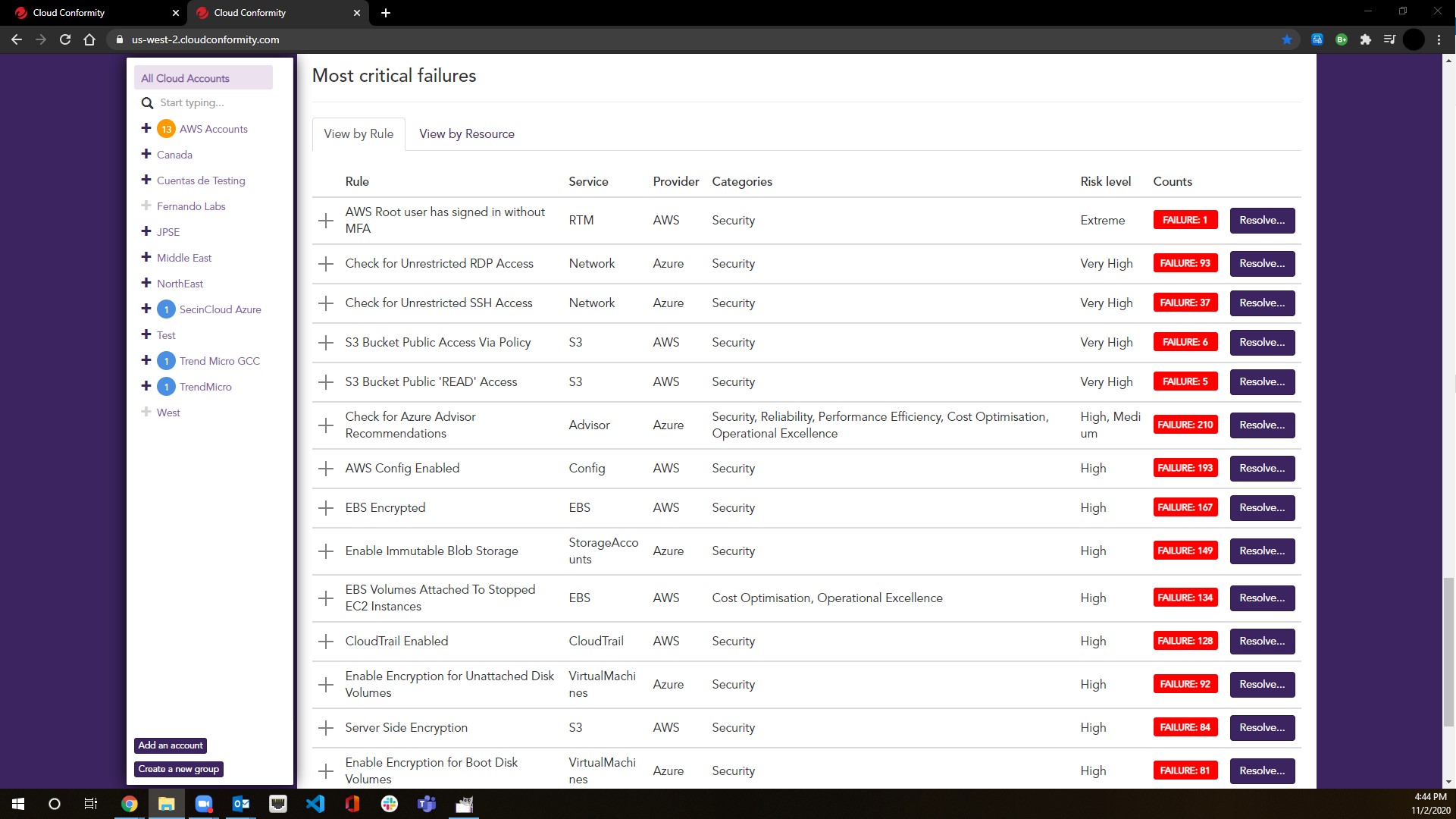Resolve the Unrestricted SSH Access failures
This screenshot has width=1456, height=819.
[x=1262, y=303]
